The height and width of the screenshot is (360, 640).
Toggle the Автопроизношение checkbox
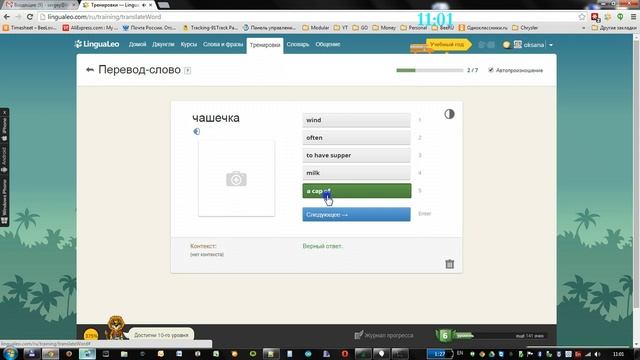[x=491, y=70]
